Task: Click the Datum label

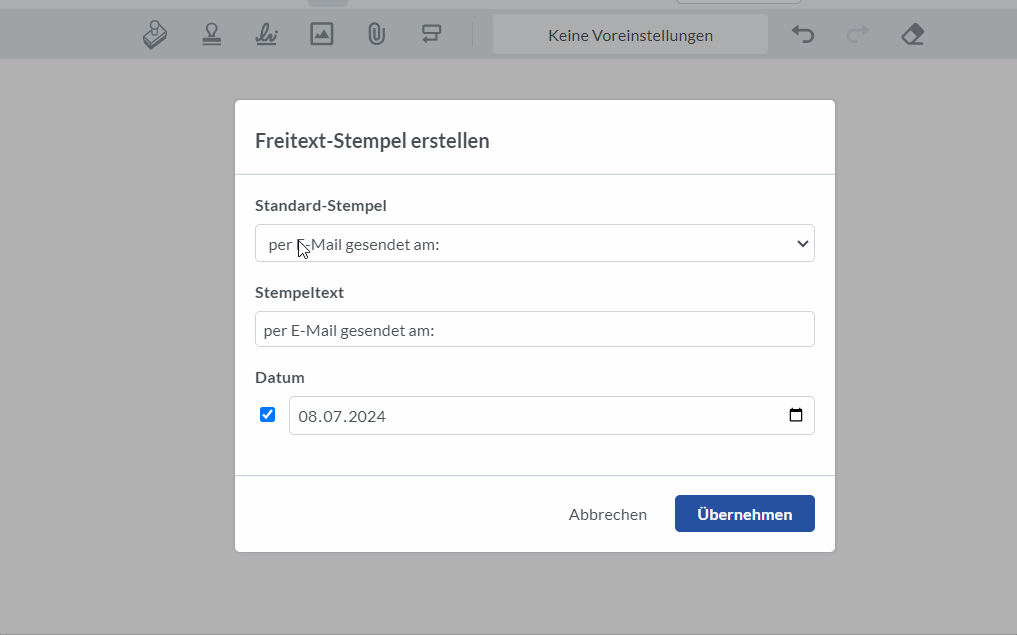Action: click(x=280, y=377)
